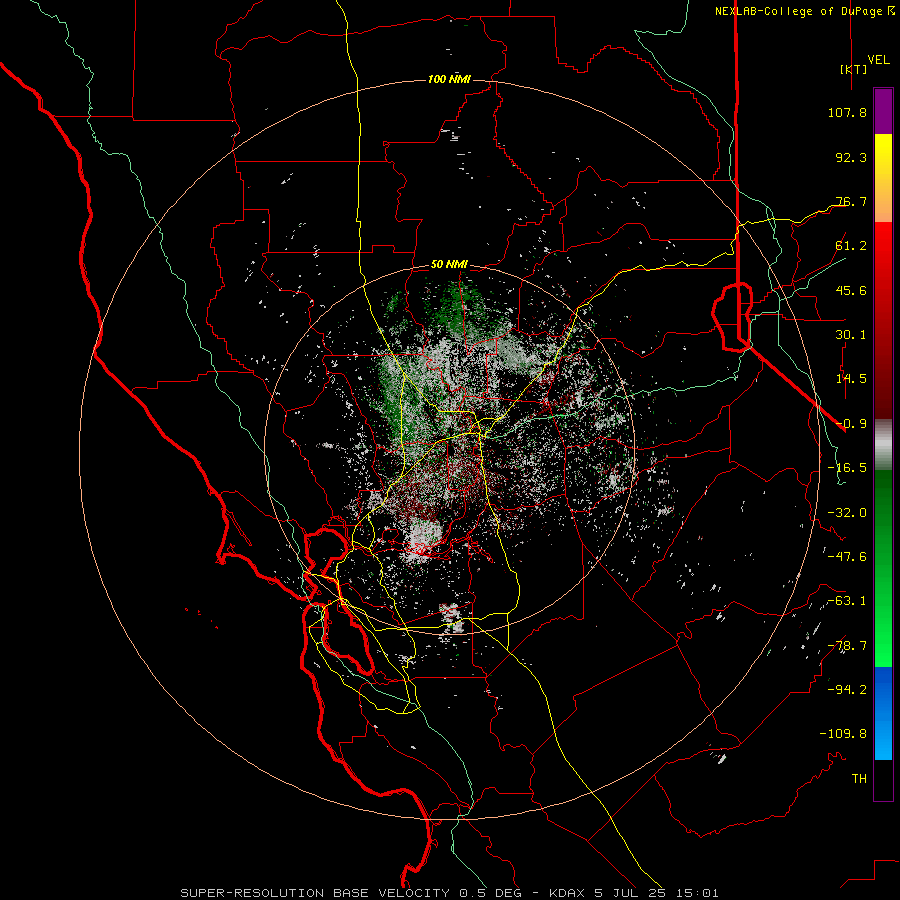Click the purple segment of the color bar
Image resolution: width=900 pixels, height=900 pixels.
click(x=883, y=111)
